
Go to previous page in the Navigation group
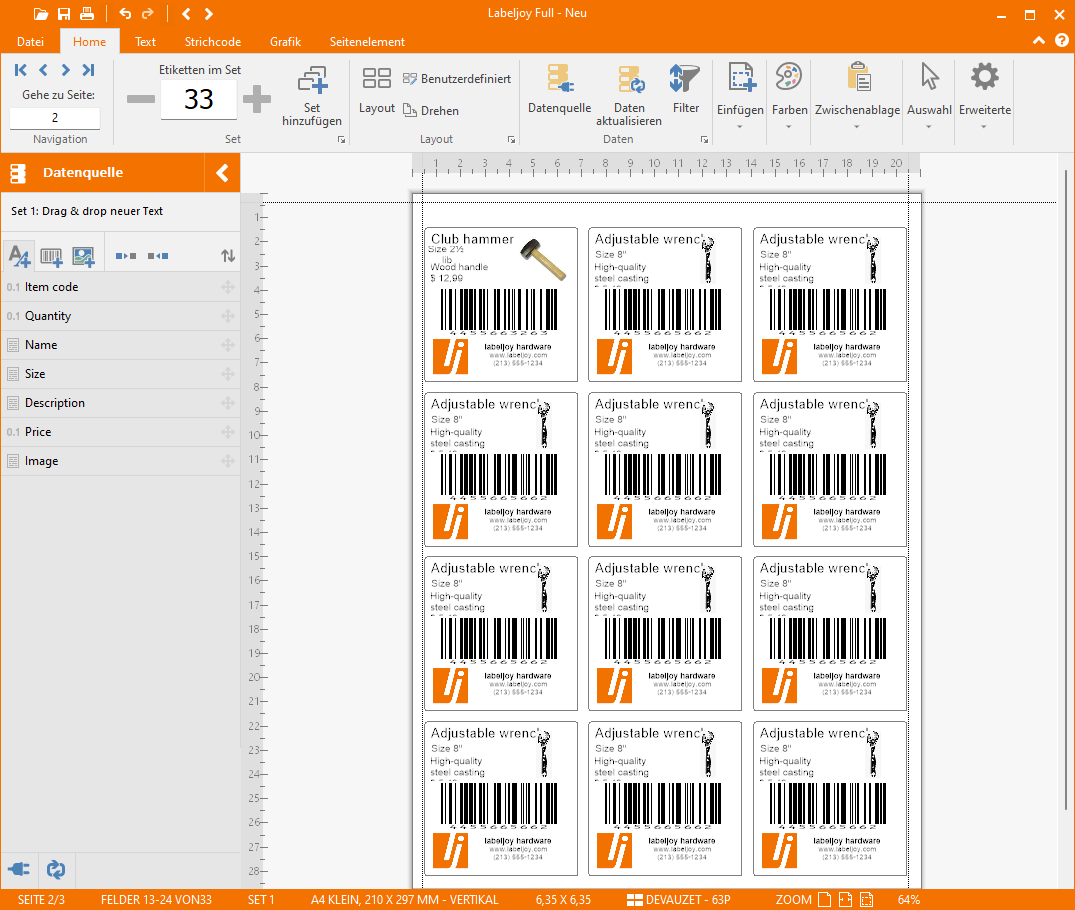click(43, 70)
